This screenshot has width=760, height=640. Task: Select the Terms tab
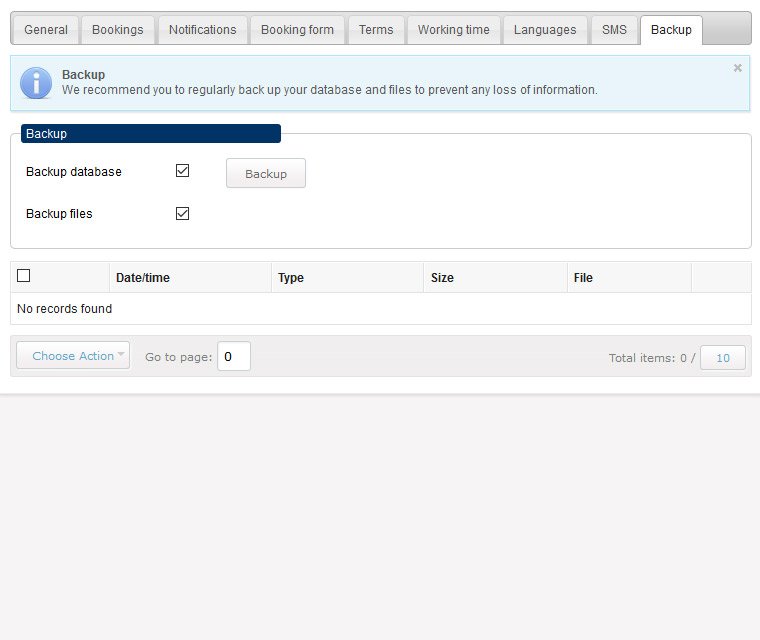click(376, 30)
